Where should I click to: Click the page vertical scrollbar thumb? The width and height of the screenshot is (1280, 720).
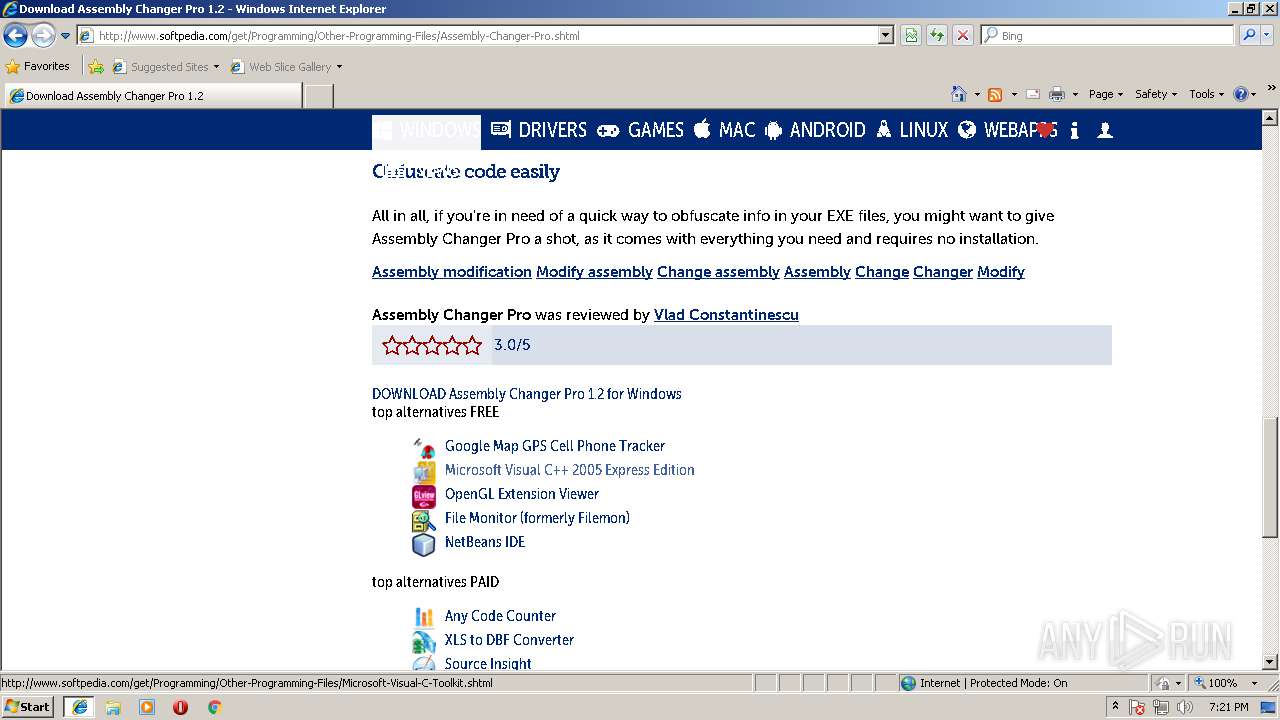tap(1270, 478)
